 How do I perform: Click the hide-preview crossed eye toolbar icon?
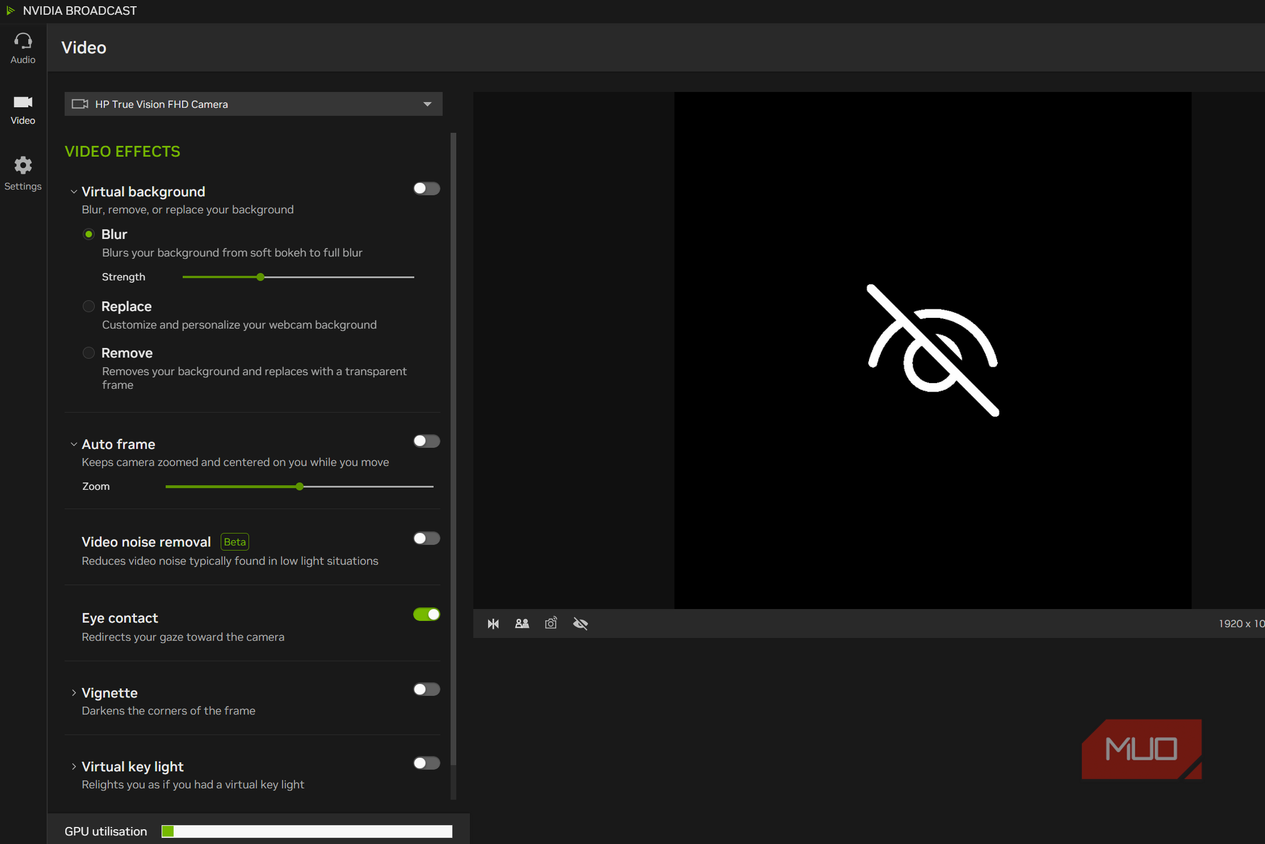580,624
